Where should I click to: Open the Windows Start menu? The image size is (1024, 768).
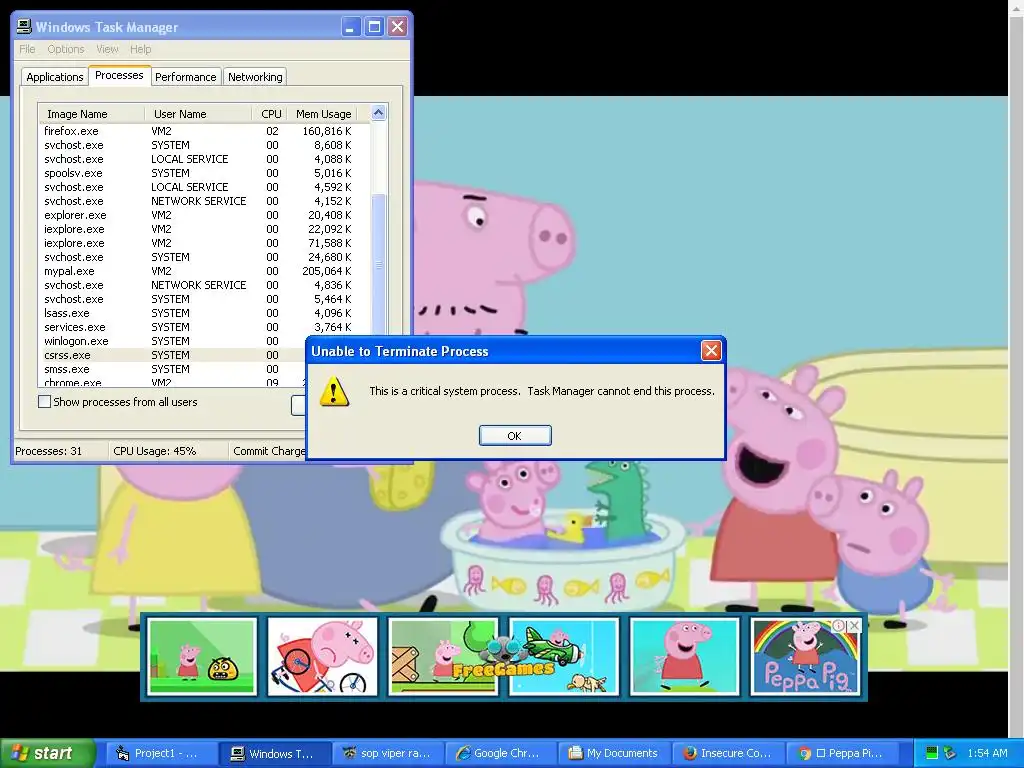(x=47, y=753)
